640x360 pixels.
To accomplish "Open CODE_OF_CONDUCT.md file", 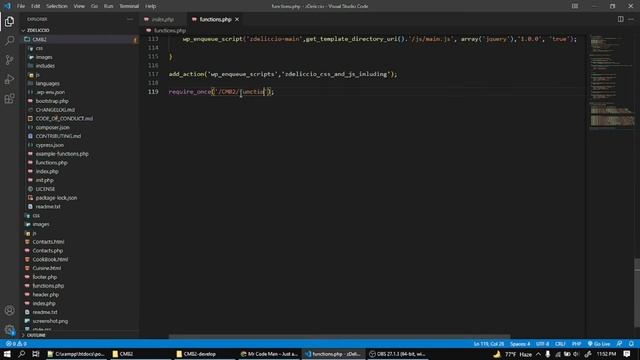I will 64,118.
